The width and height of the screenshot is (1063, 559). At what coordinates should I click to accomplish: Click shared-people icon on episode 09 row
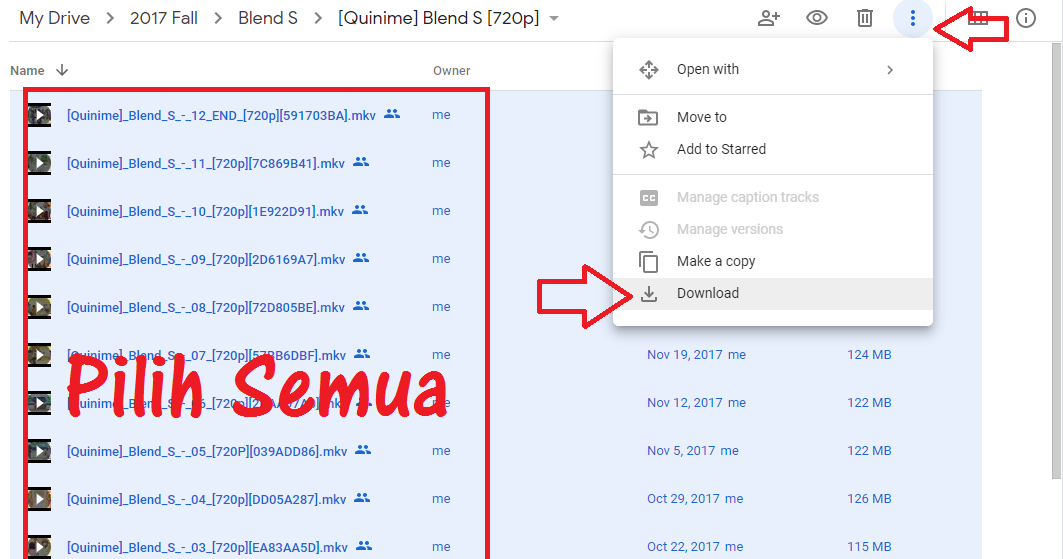coord(361,258)
